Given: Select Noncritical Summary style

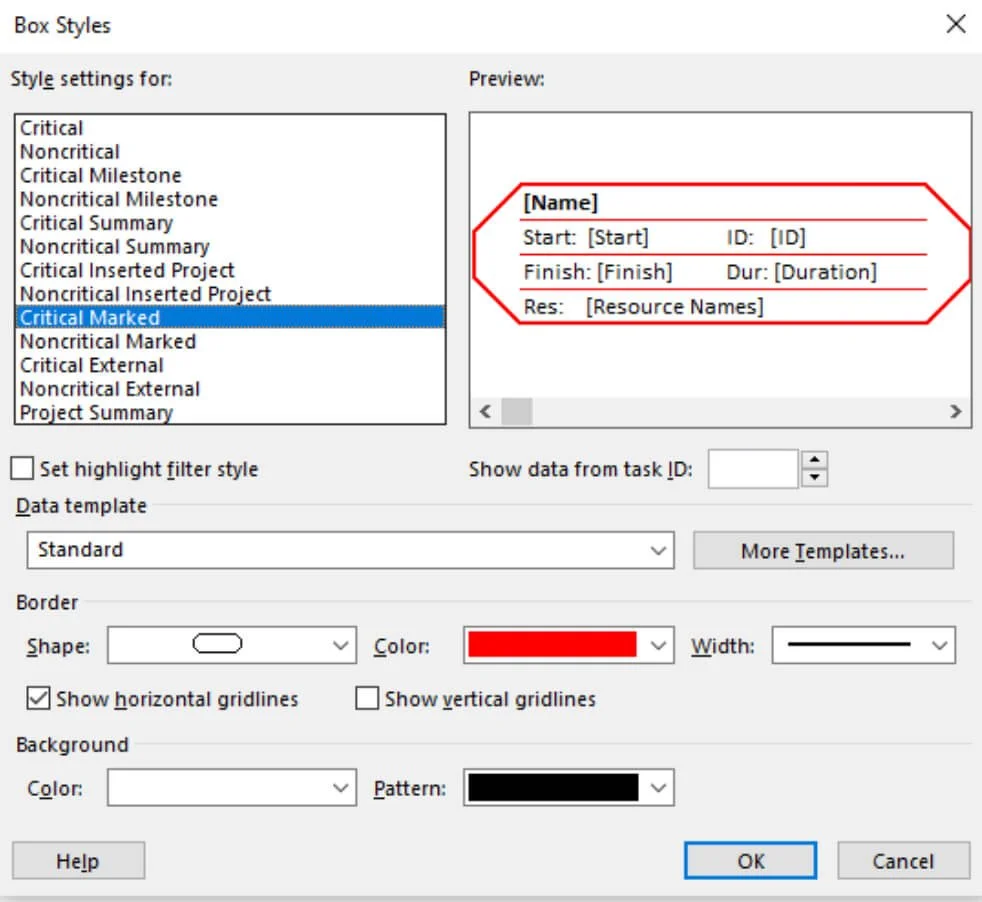Looking at the screenshot, I should pos(230,247).
